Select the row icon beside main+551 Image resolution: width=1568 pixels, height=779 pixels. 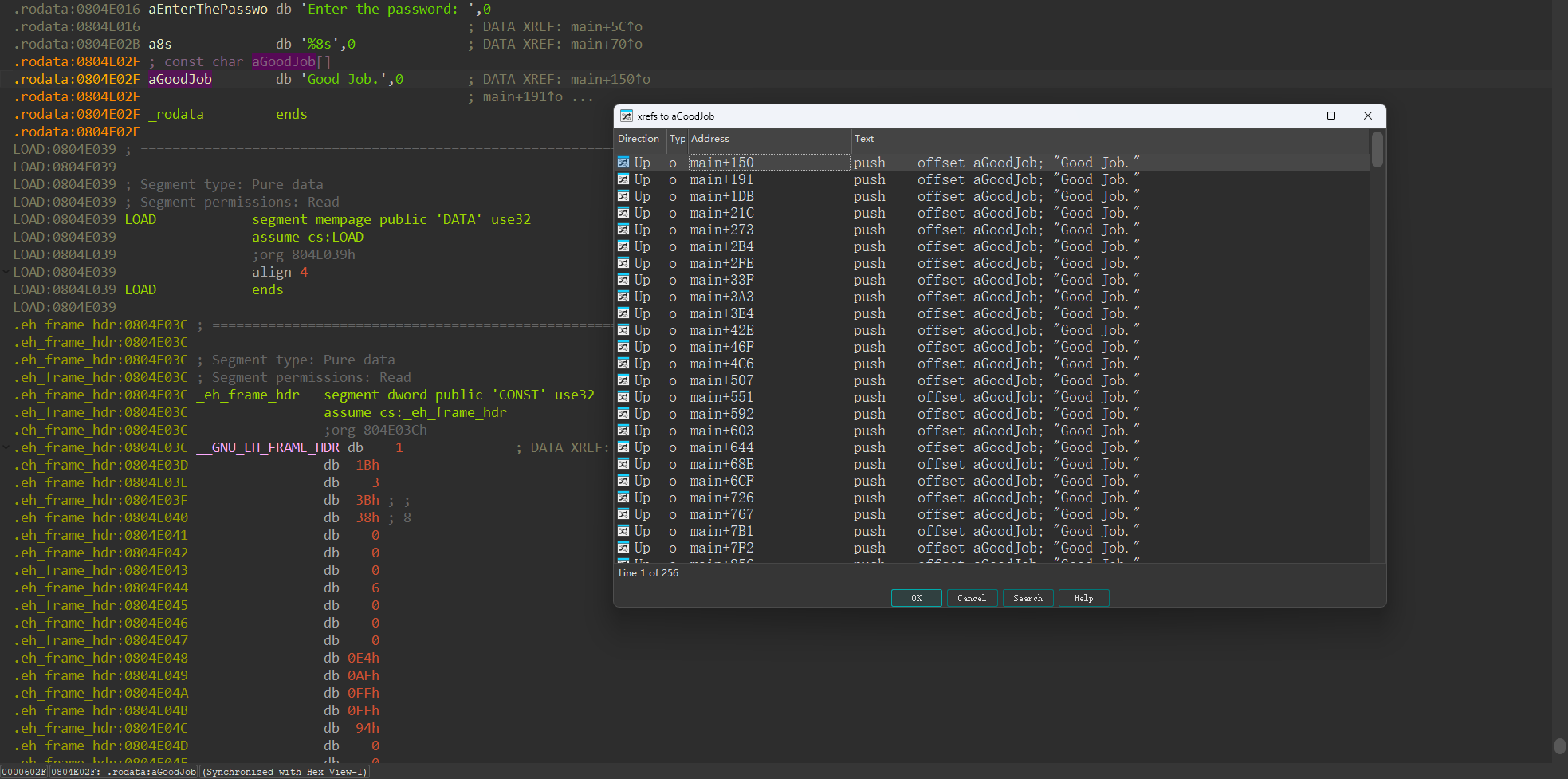tap(623, 397)
